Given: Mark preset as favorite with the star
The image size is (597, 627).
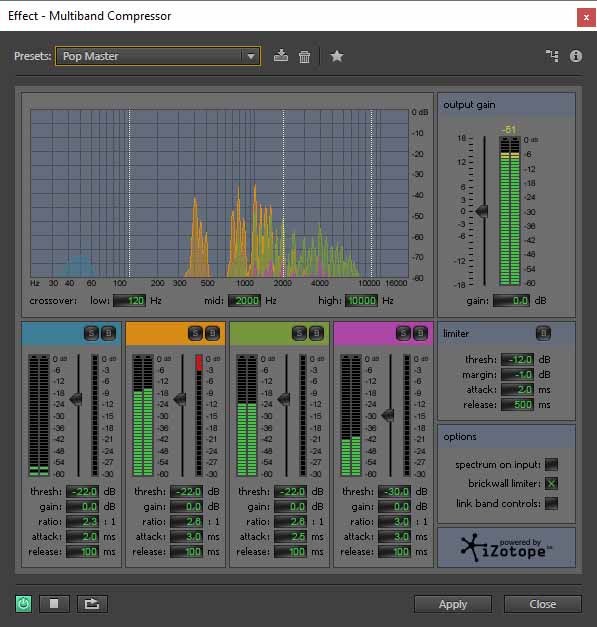Looking at the screenshot, I should click(337, 56).
